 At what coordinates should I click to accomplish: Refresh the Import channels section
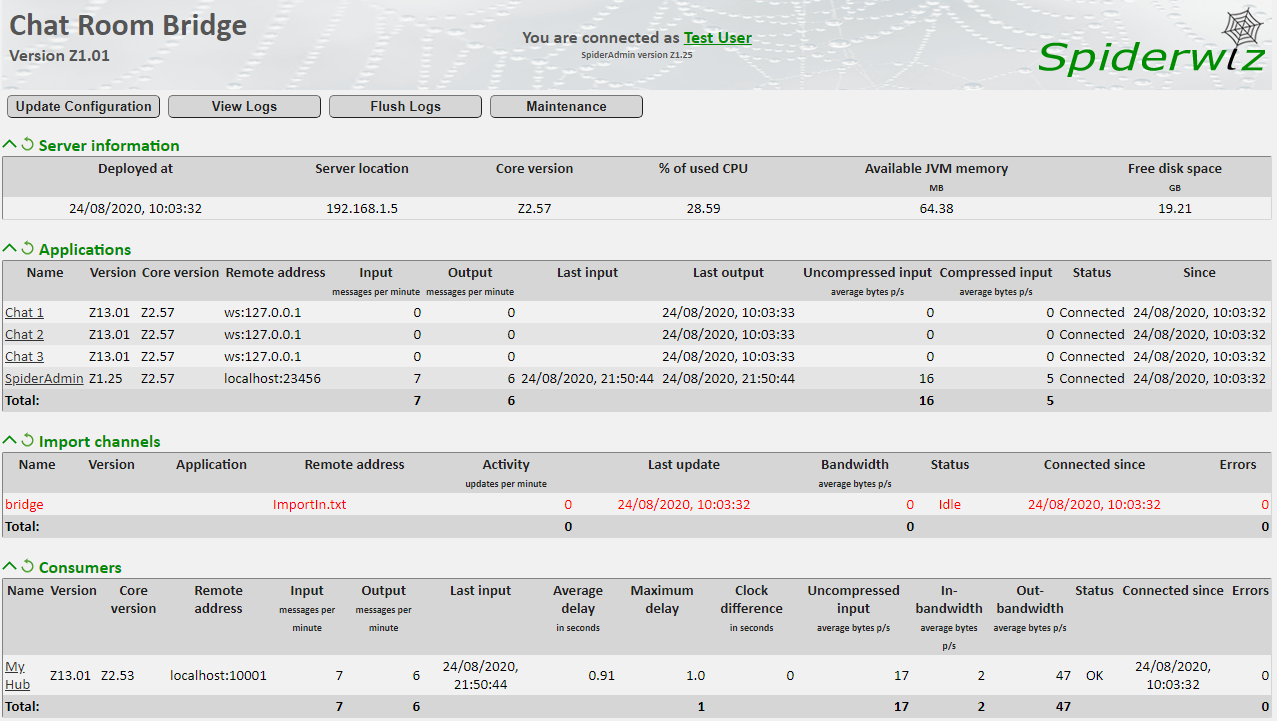click(x=25, y=441)
